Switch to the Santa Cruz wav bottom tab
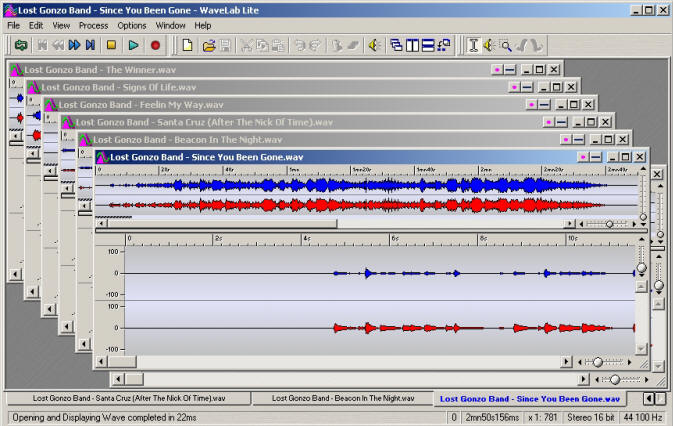Viewport: 673px width, 426px height. pyautogui.click(x=129, y=398)
